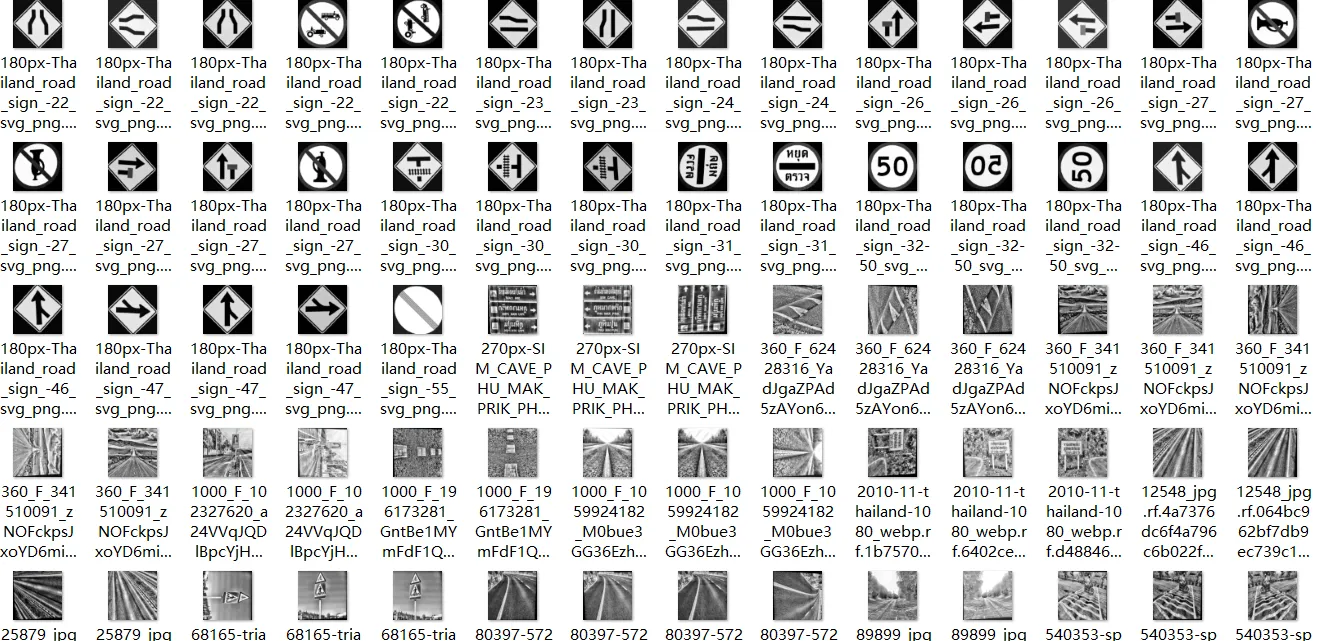Viewport: 1324px width, 641px height.
Task: Click the sign_-55_svg_png file name
Action: click(x=418, y=379)
